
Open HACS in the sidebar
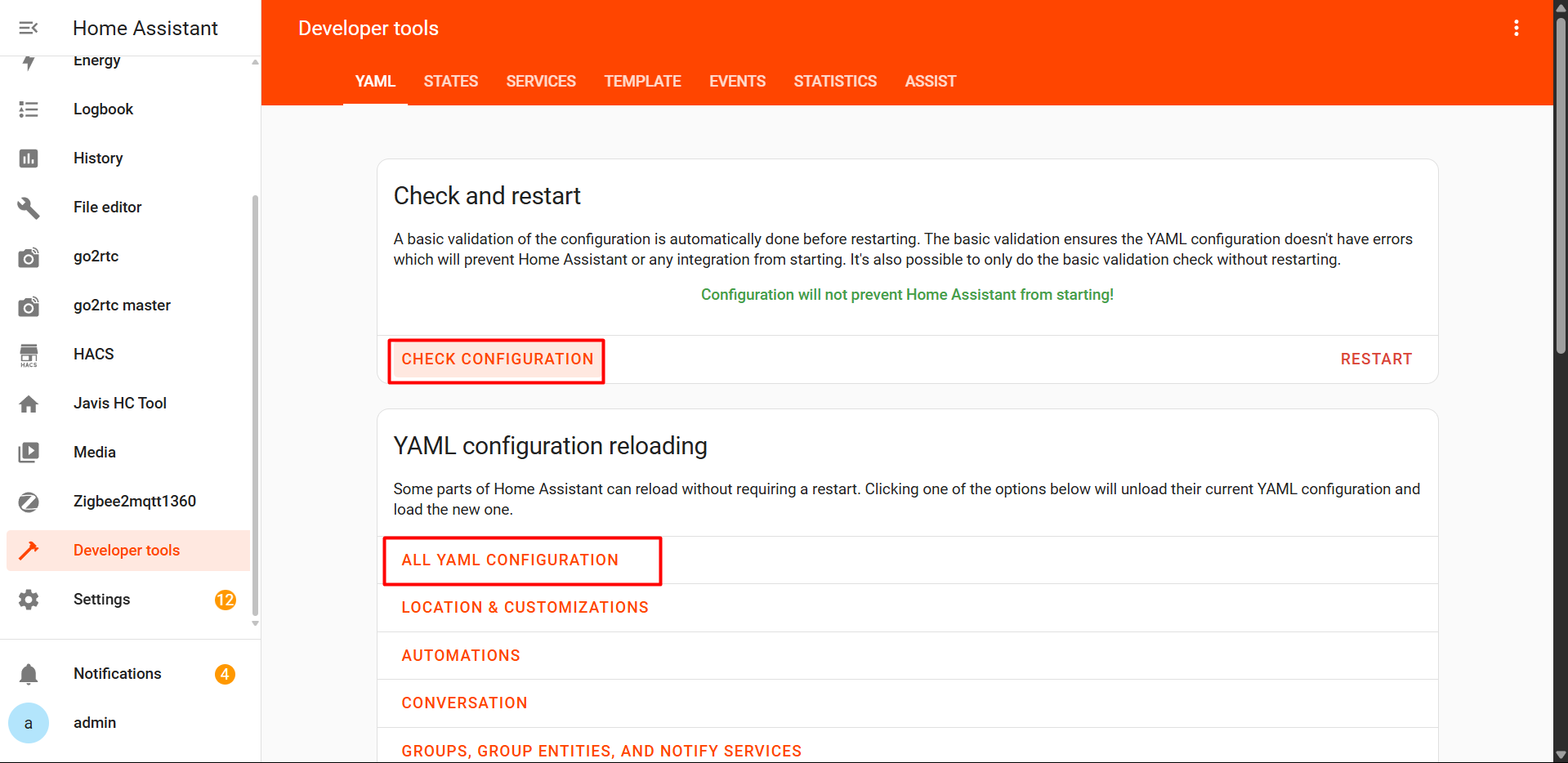tap(128, 355)
